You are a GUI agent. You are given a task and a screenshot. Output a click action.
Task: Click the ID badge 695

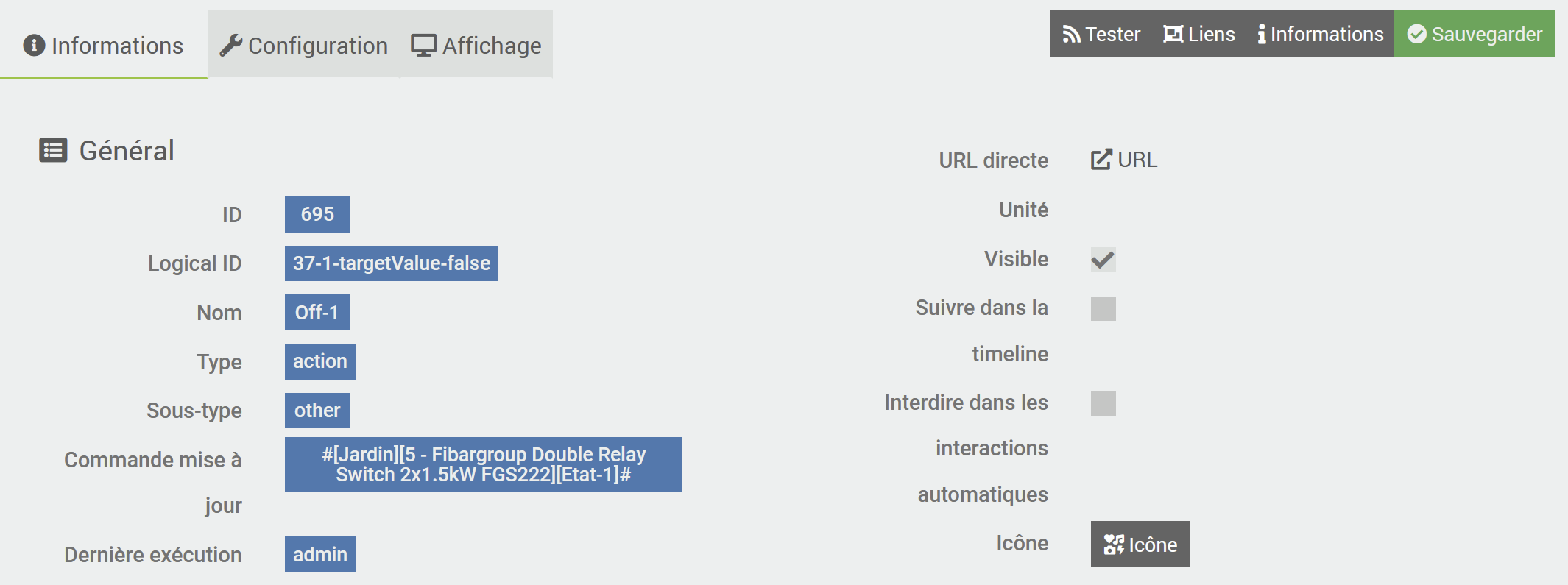tap(317, 214)
